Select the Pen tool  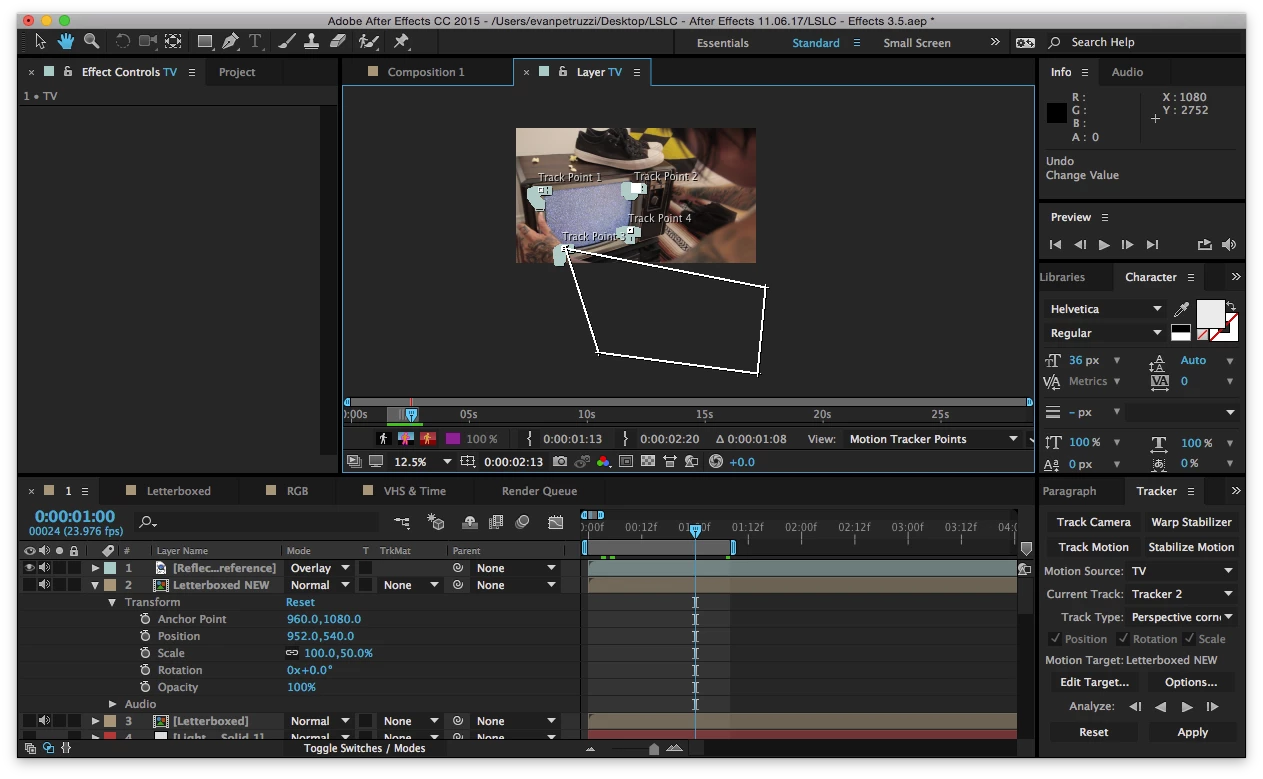231,41
